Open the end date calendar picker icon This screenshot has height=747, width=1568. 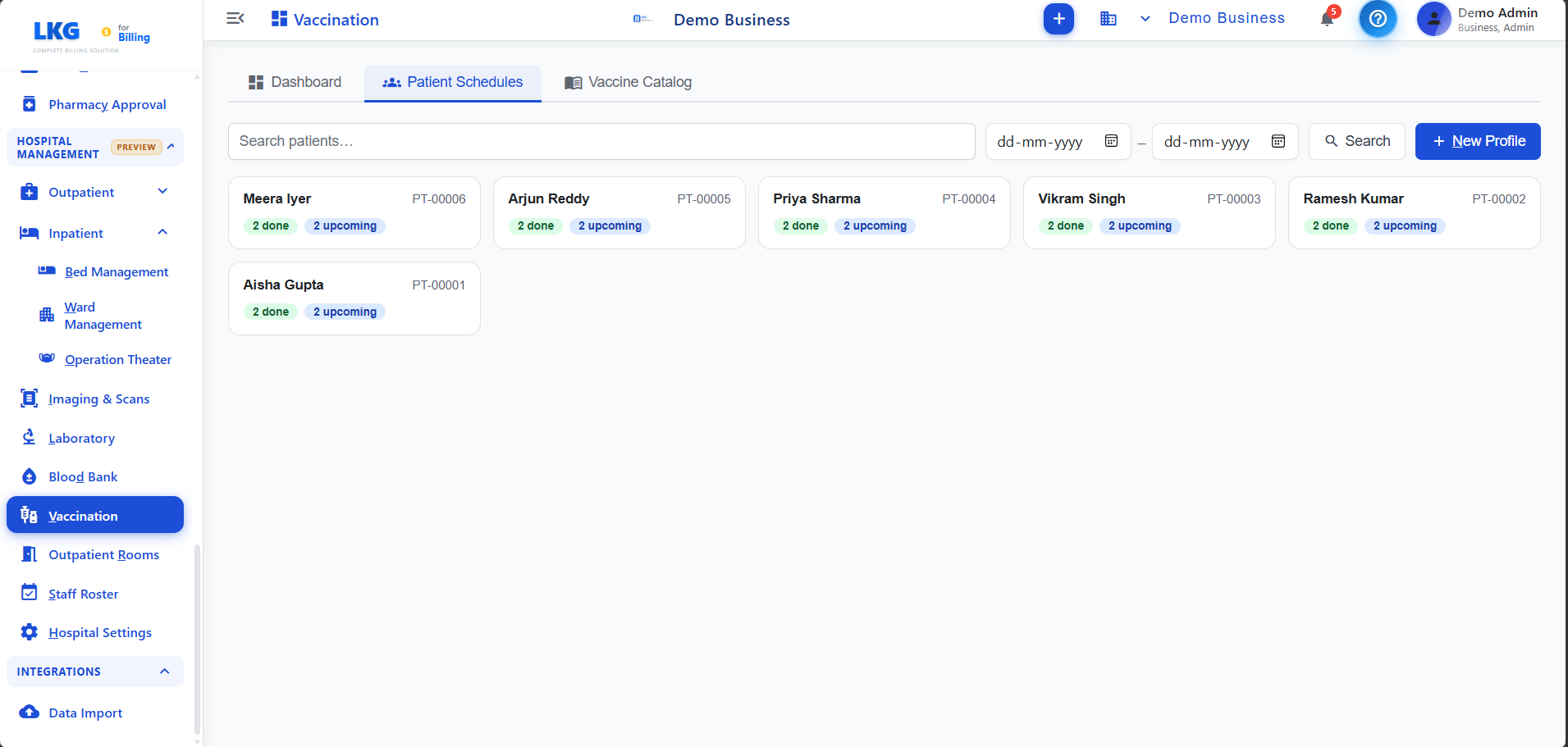(x=1278, y=141)
